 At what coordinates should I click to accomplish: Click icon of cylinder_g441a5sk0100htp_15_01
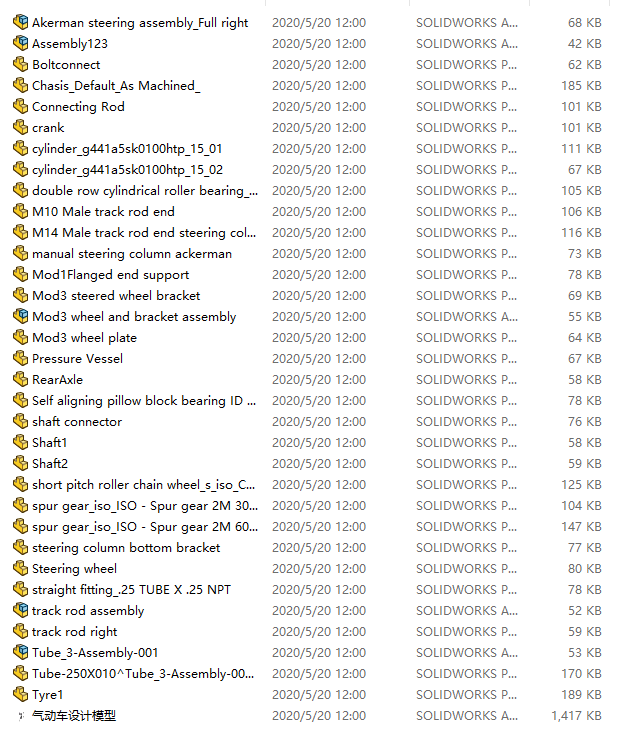[x=21, y=148]
